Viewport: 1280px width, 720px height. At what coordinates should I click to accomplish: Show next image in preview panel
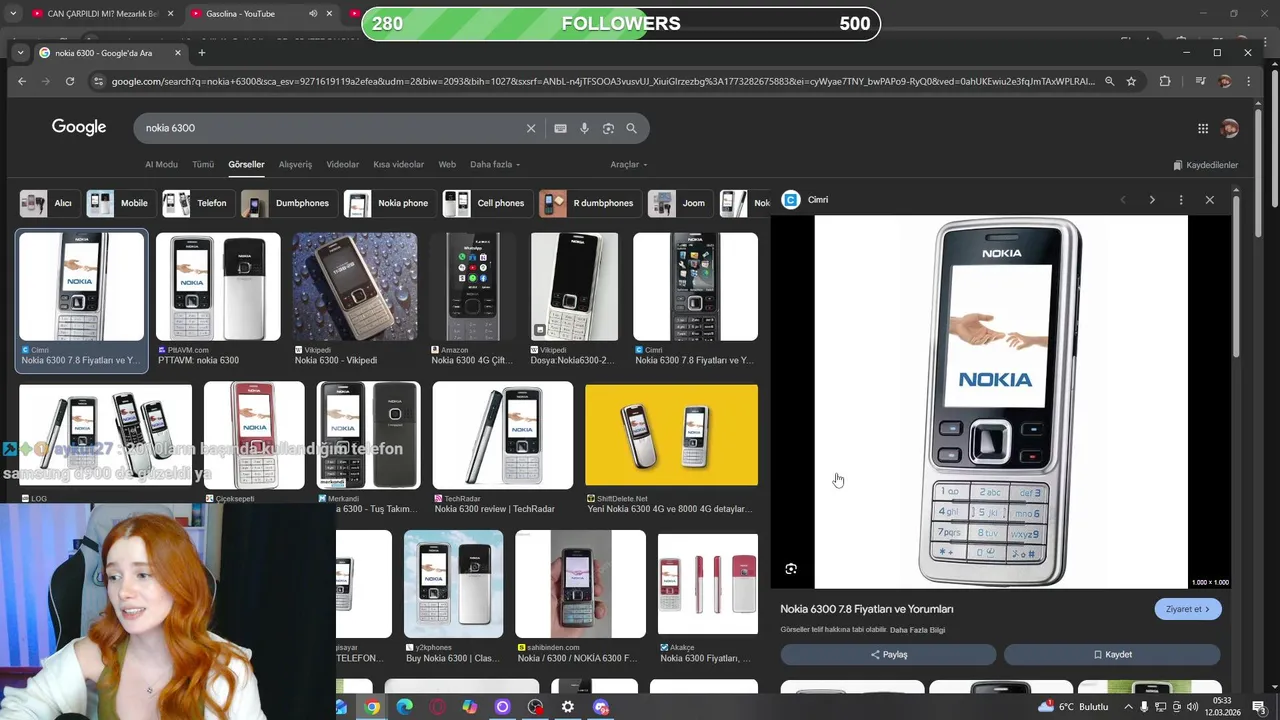coord(1152,200)
